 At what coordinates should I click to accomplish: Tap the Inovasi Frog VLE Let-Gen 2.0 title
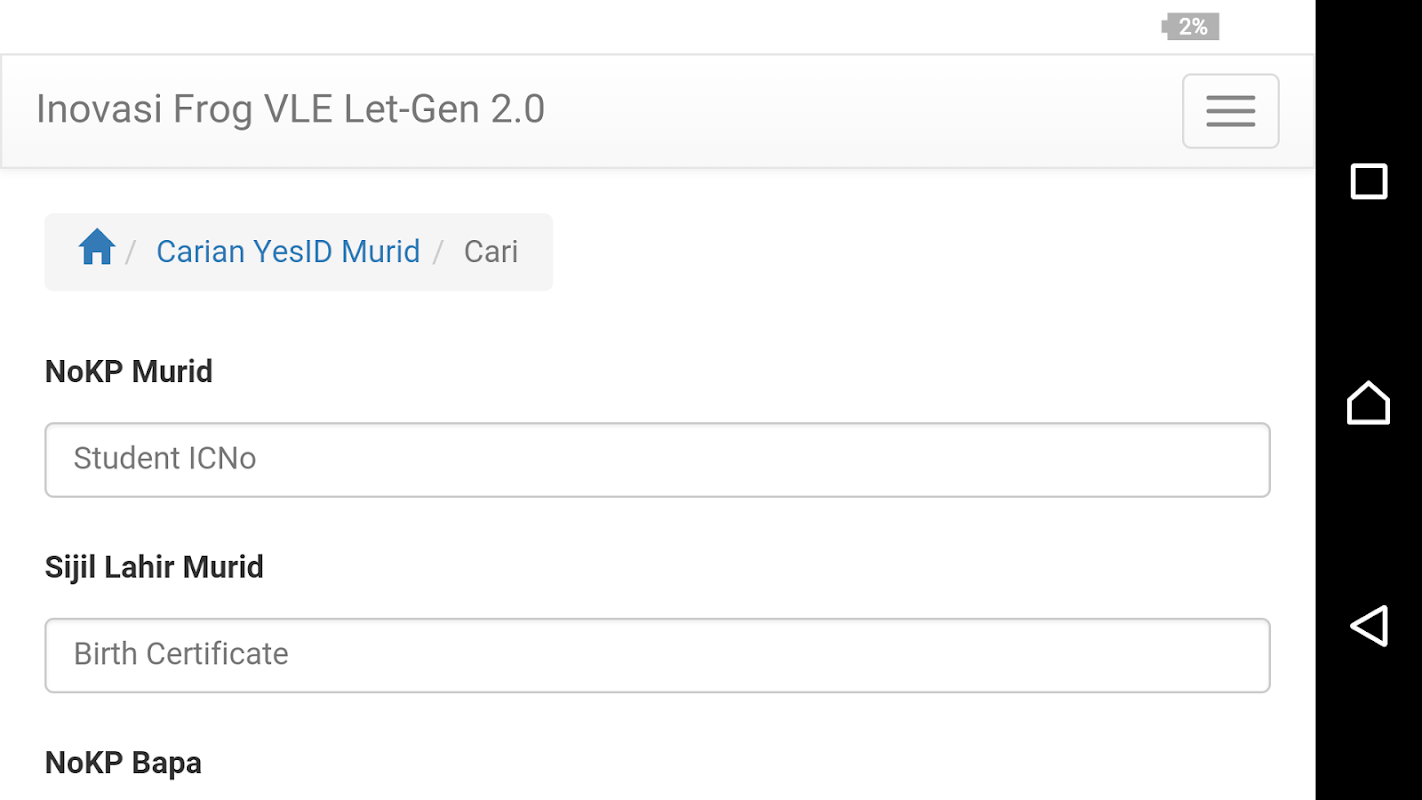coord(290,109)
